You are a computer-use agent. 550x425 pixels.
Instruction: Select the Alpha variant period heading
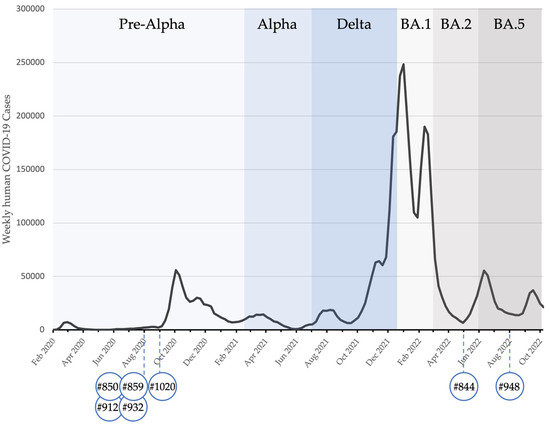(277, 24)
